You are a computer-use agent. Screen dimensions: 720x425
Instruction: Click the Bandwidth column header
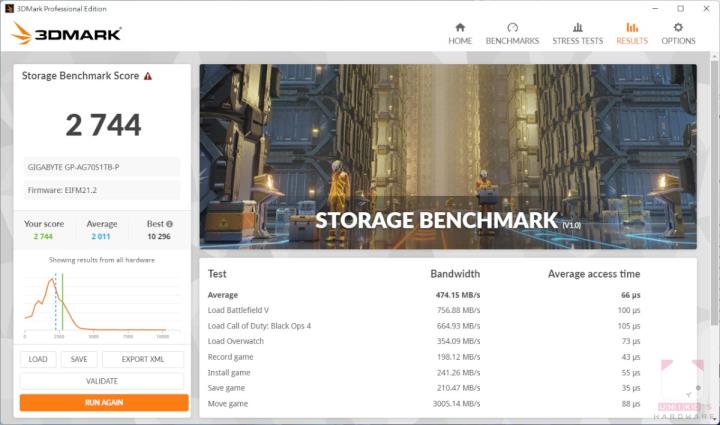click(x=455, y=274)
